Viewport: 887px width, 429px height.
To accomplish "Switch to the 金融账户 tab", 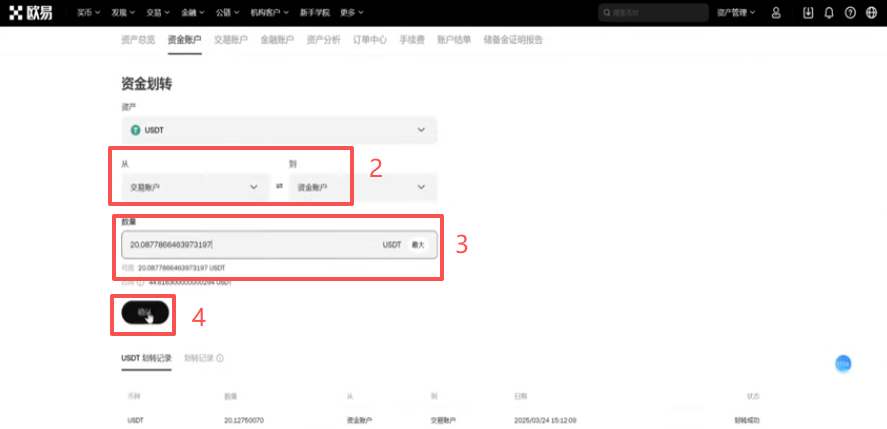I will (277, 40).
